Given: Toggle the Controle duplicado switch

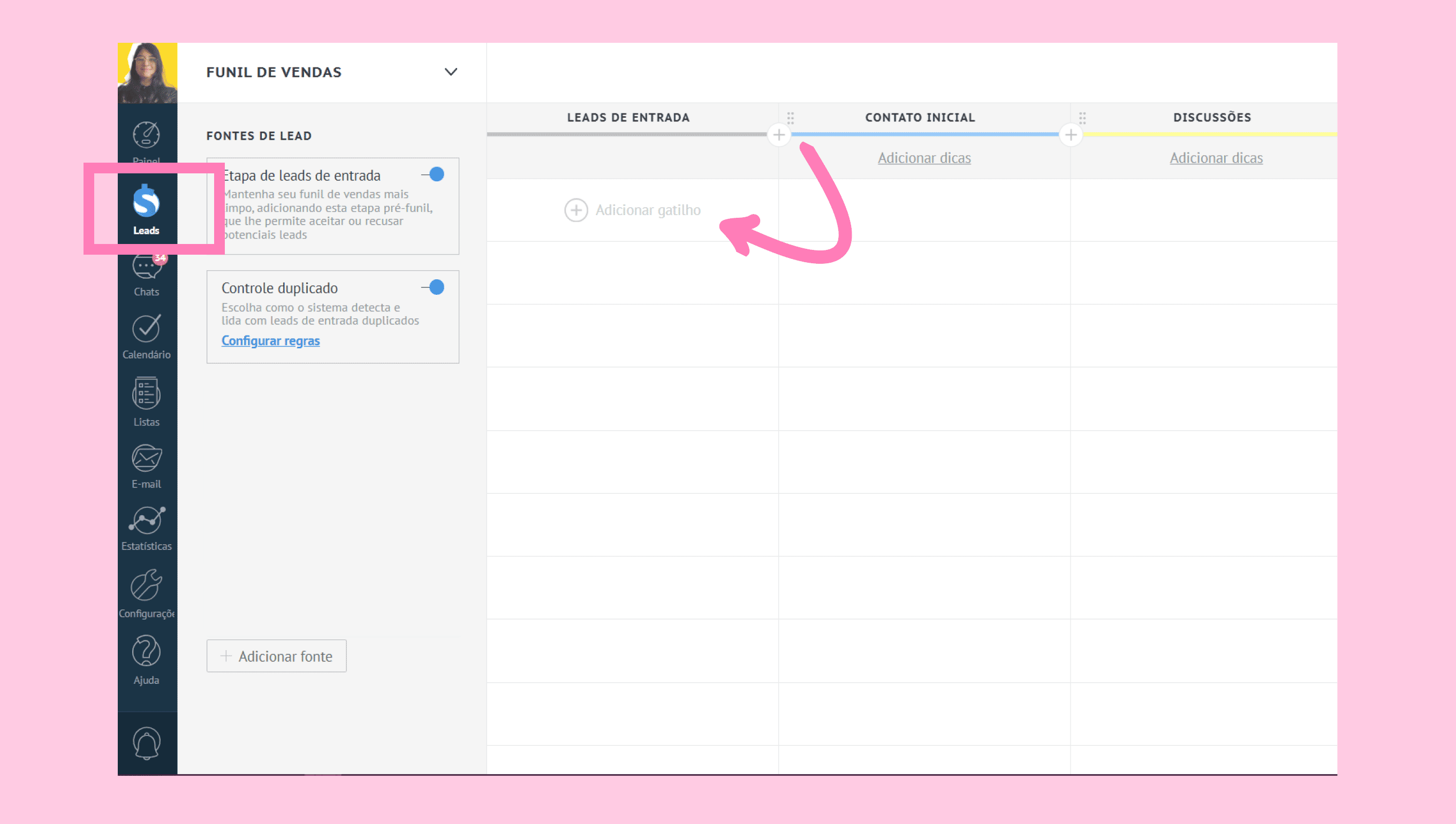Looking at the screenshot, I should coord(433,287).
